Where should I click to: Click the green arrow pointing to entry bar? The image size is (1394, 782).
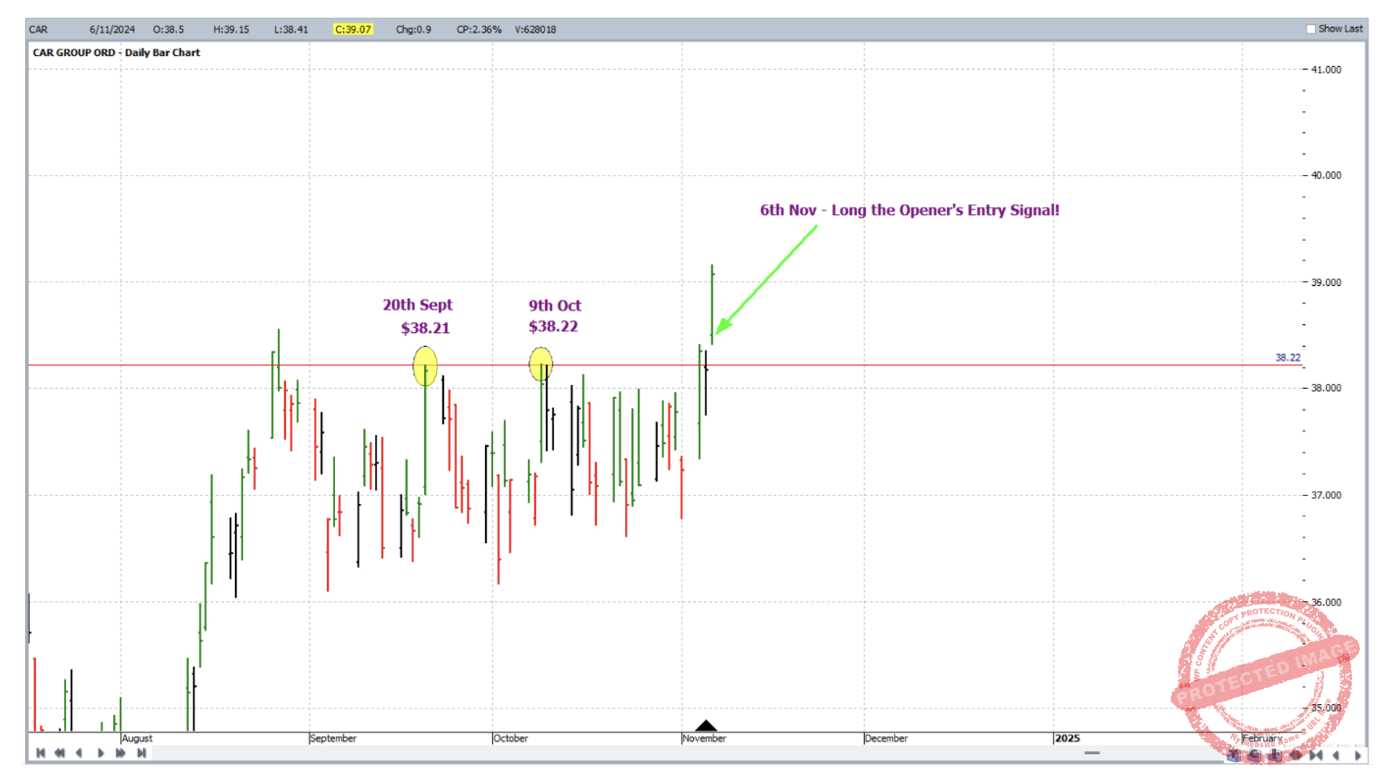click(766, 278)
